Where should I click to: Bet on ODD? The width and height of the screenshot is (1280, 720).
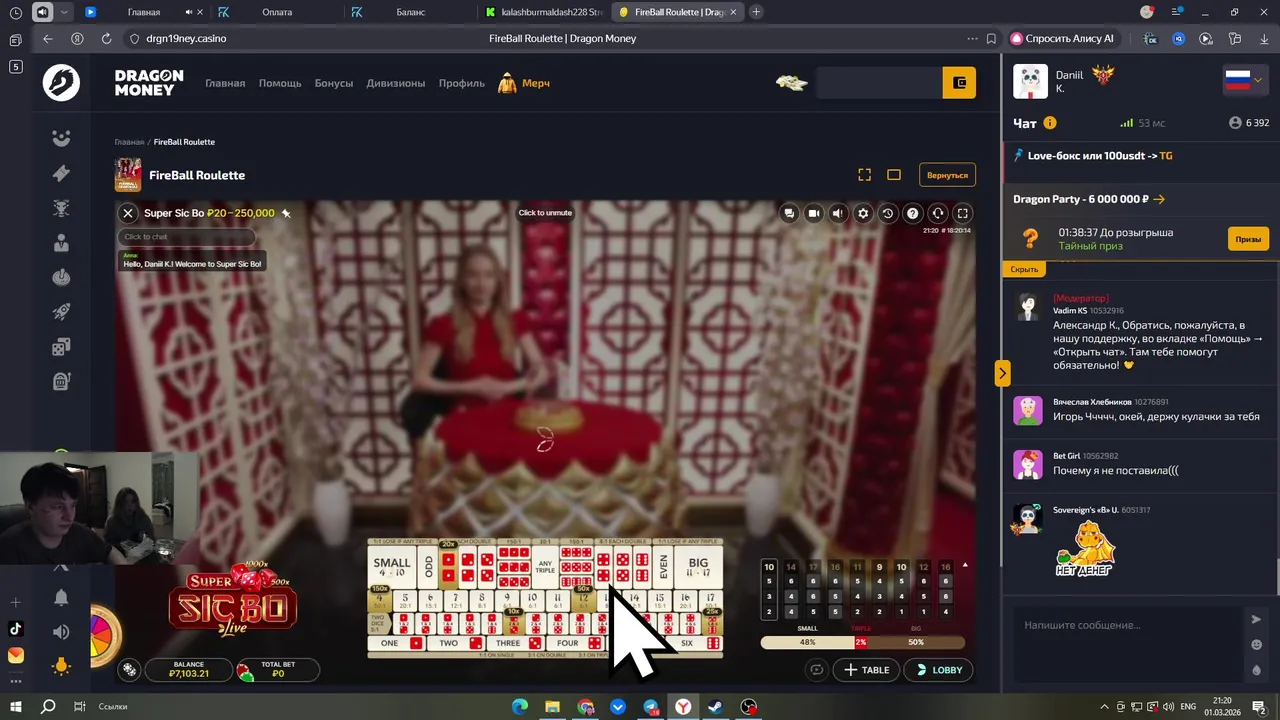click(428, 567)
